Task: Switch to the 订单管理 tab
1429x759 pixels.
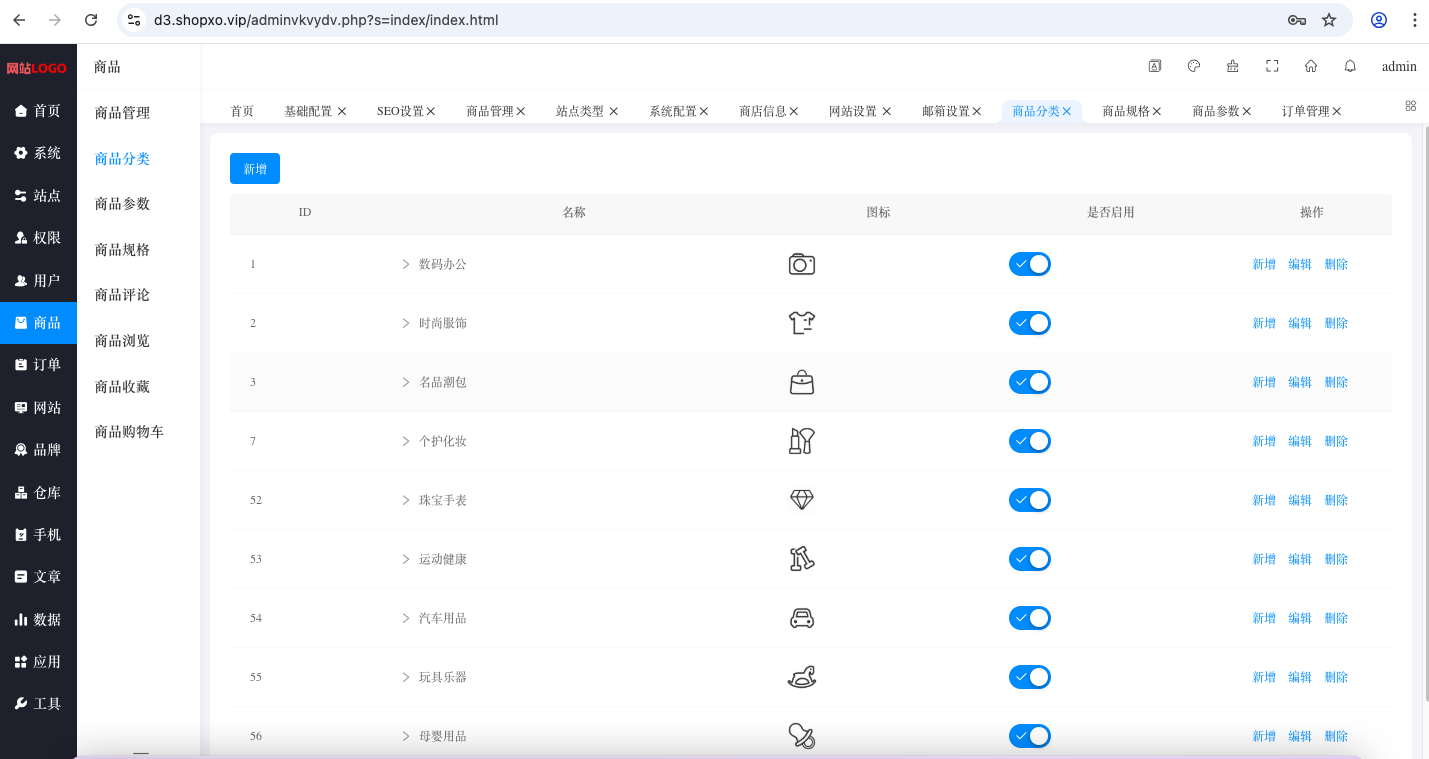Action: [x=1305, y=111]
